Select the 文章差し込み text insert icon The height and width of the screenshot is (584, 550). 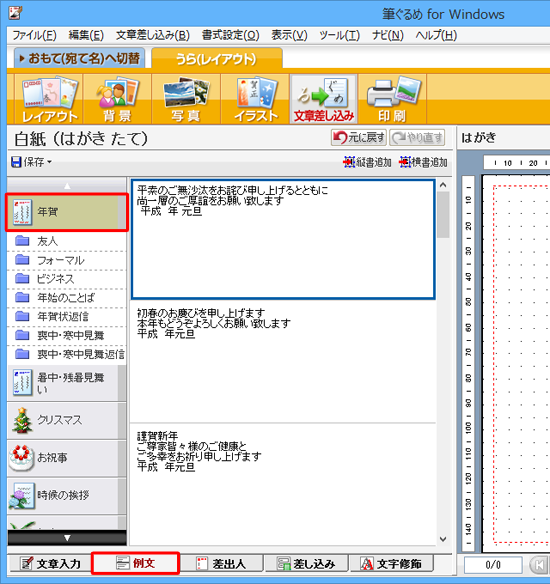324,99
